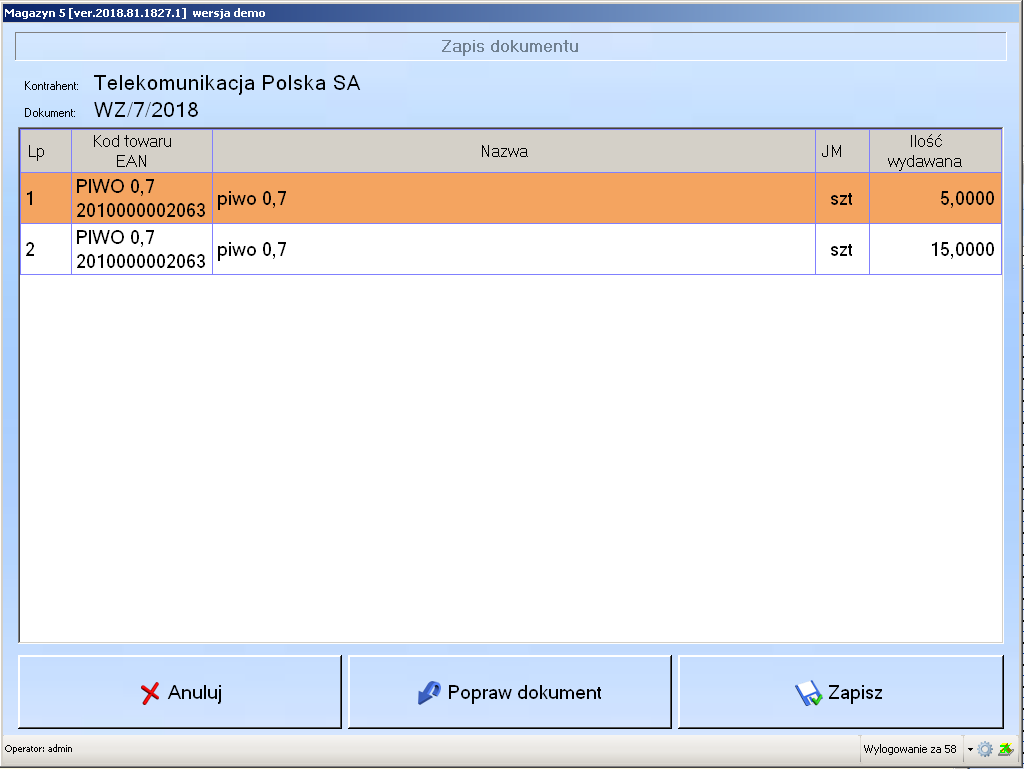The width and height of the screenshot is (1024, 769).
Task: Click quantity cell showing 5,0000
Action: point(934,199)
